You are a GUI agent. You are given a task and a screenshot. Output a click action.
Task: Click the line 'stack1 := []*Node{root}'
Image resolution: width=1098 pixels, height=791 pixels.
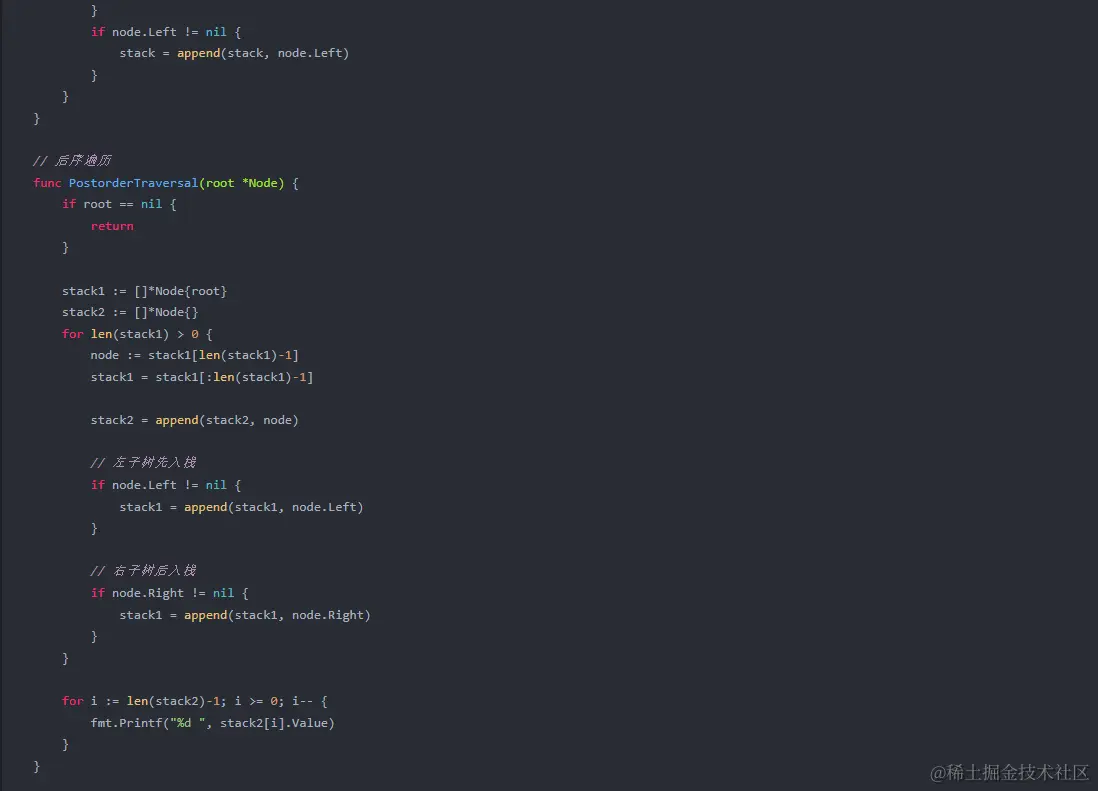pyautogui.click(x=144, y=290)
